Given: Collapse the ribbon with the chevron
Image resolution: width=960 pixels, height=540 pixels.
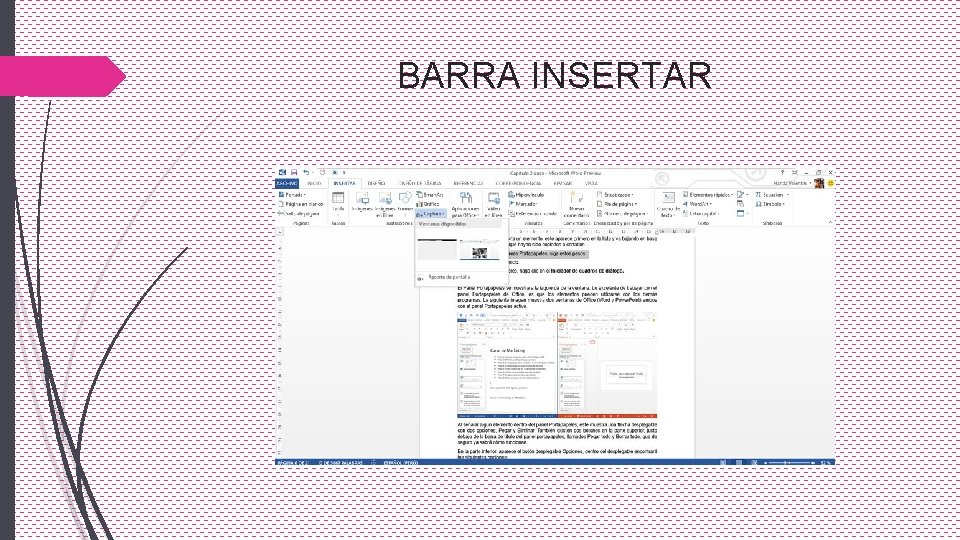Looking at the screenshot, I should coord(830,223).
